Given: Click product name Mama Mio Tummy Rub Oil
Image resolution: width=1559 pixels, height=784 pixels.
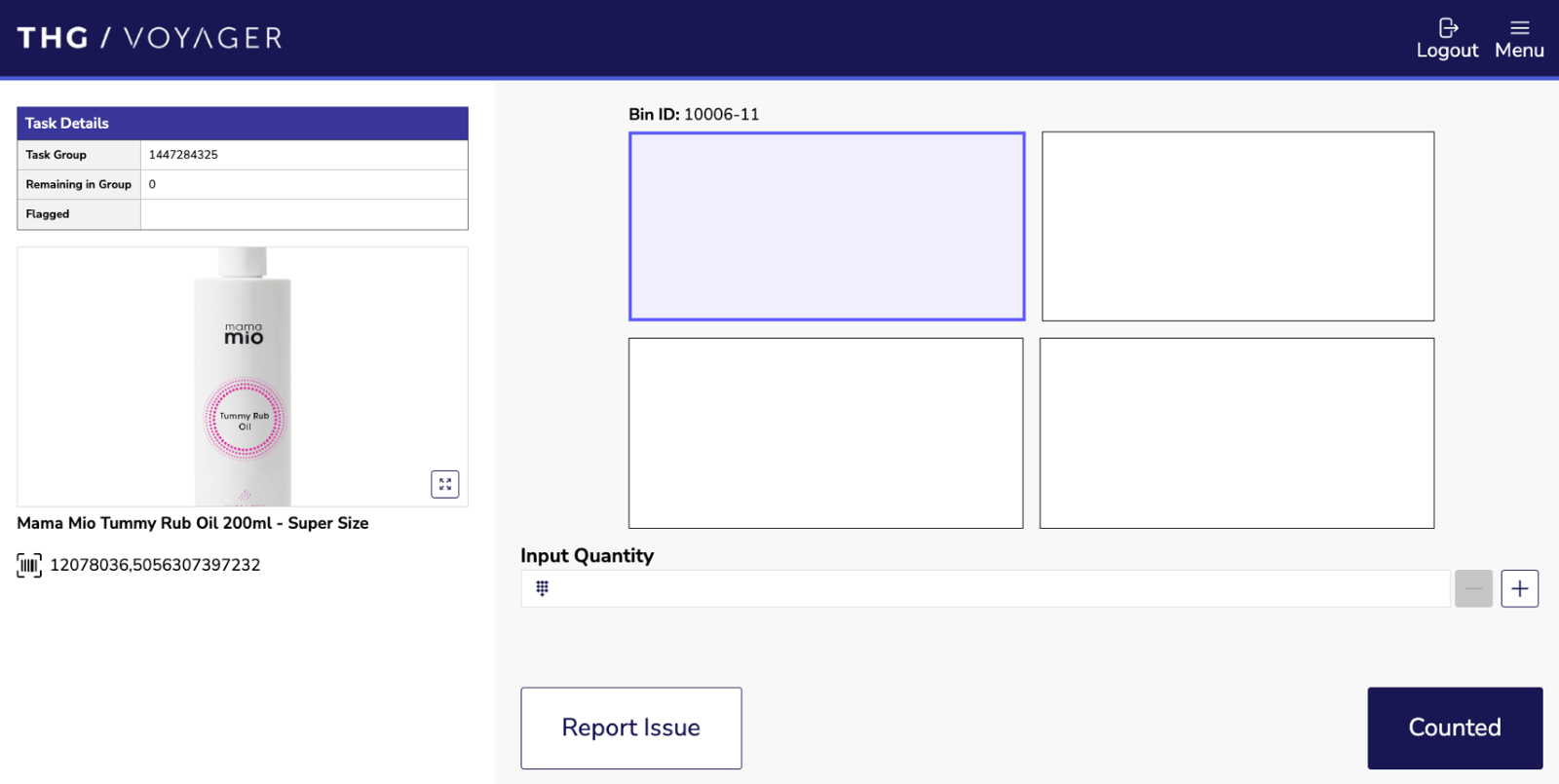Looking at the screenshot, I should [193, 523].
